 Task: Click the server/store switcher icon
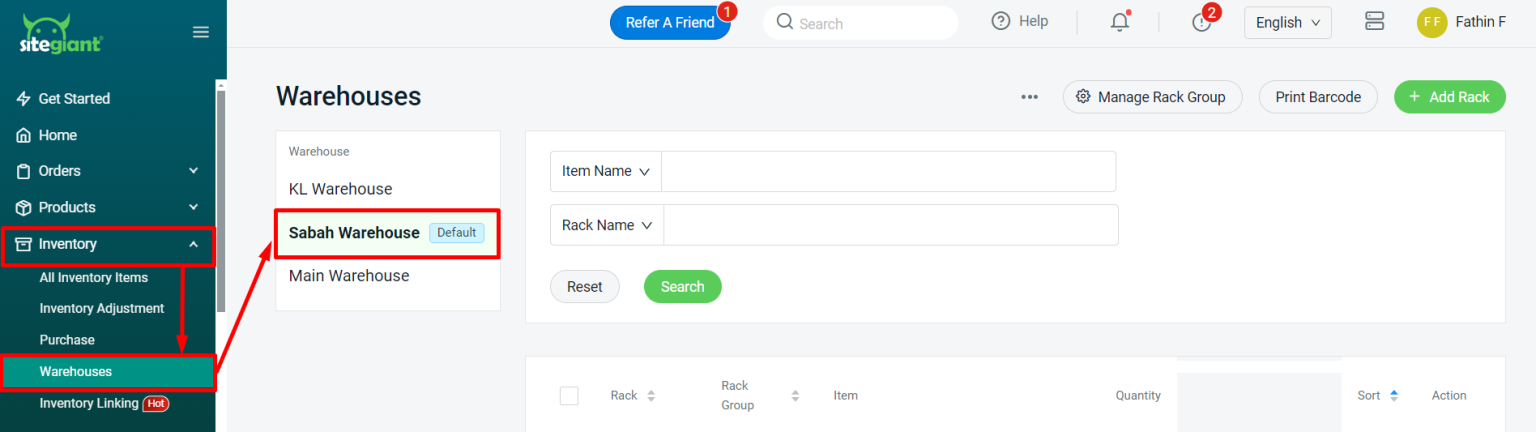tap(1374, 22)
